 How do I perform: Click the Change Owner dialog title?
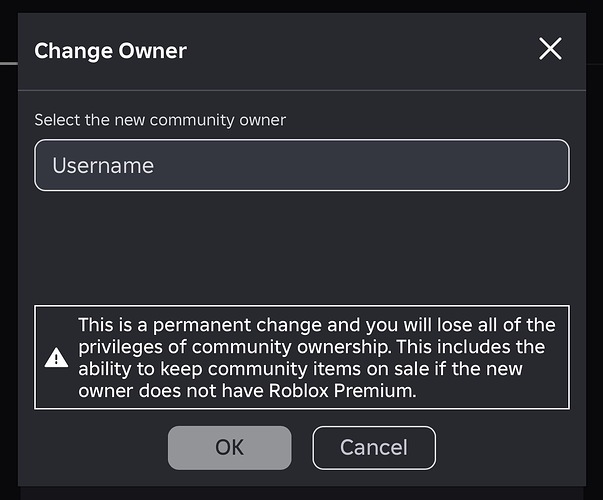coord(110,51)
